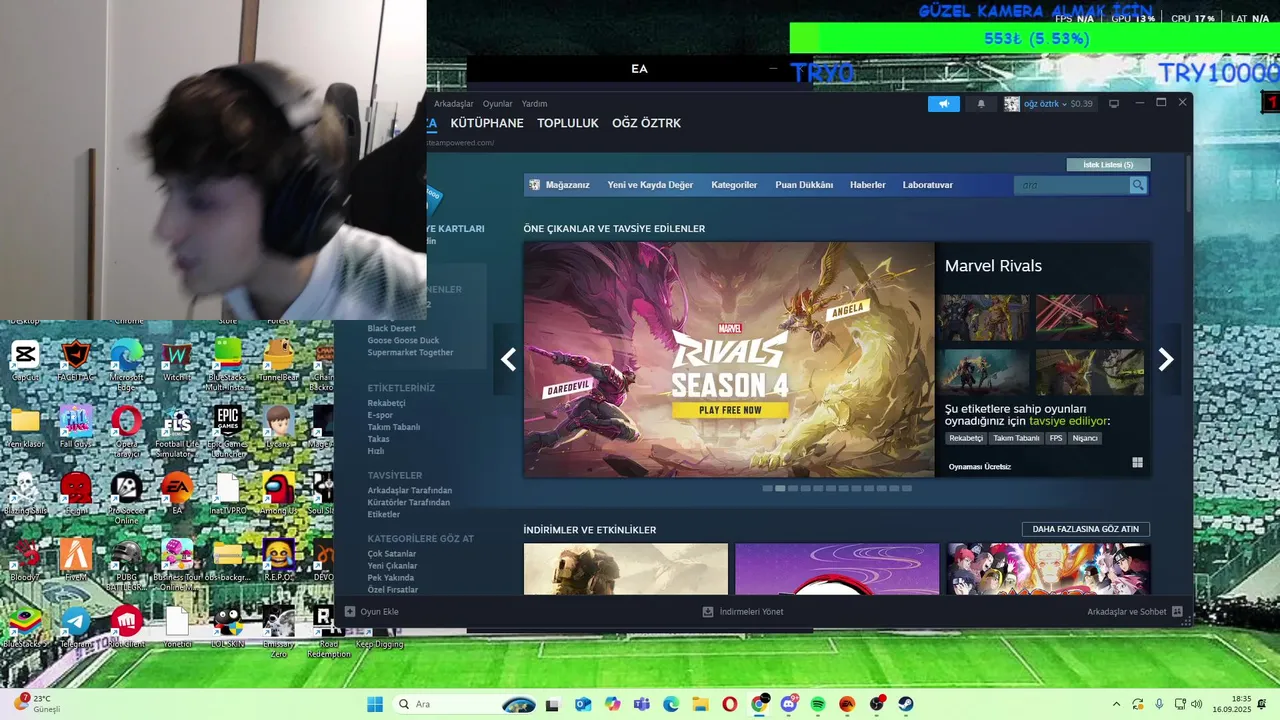
Task: Open Microsoft Edge desktop shortcut
Action: 126,364
